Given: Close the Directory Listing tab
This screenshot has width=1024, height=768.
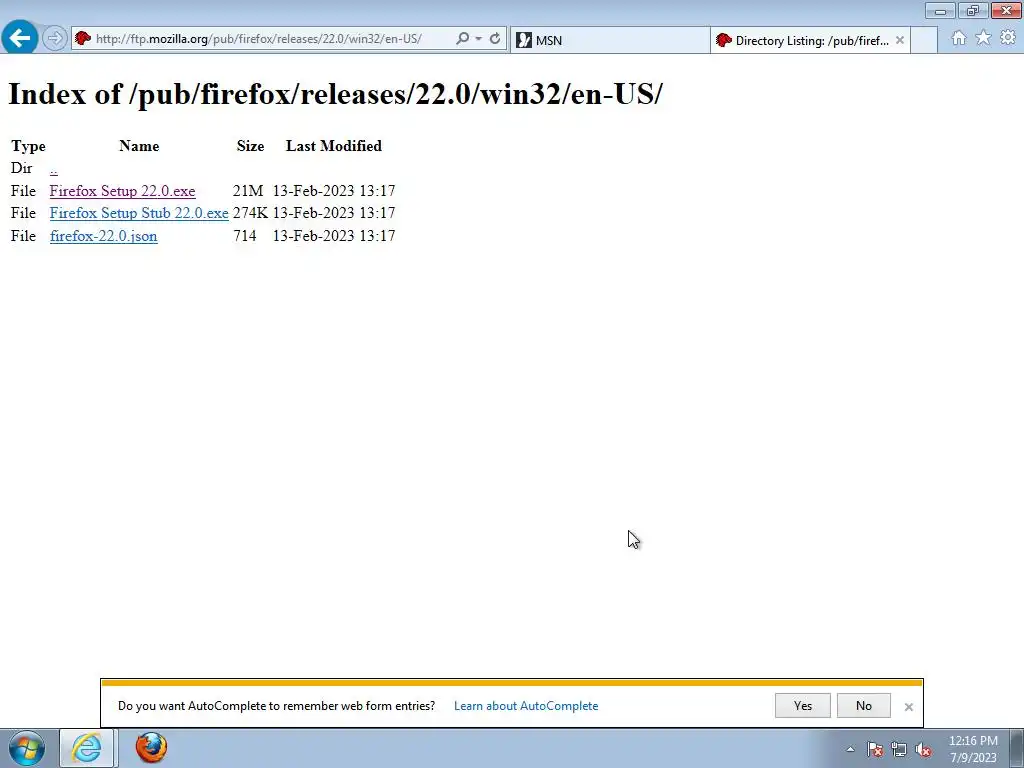Looking at the screenshot, I should click(x=900, y=40).
